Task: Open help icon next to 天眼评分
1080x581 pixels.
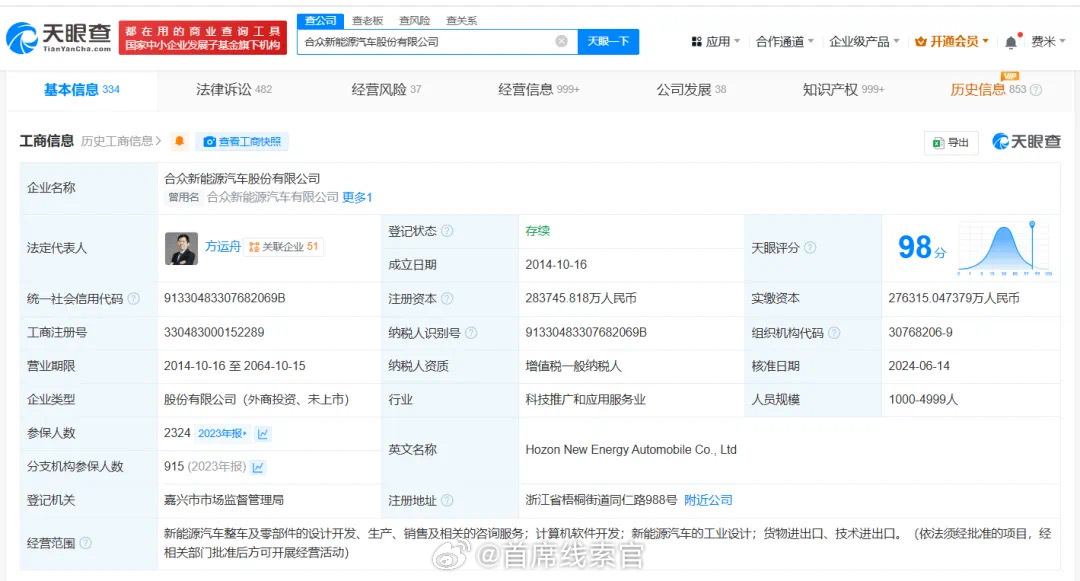Action: click(x=810, y=248)
